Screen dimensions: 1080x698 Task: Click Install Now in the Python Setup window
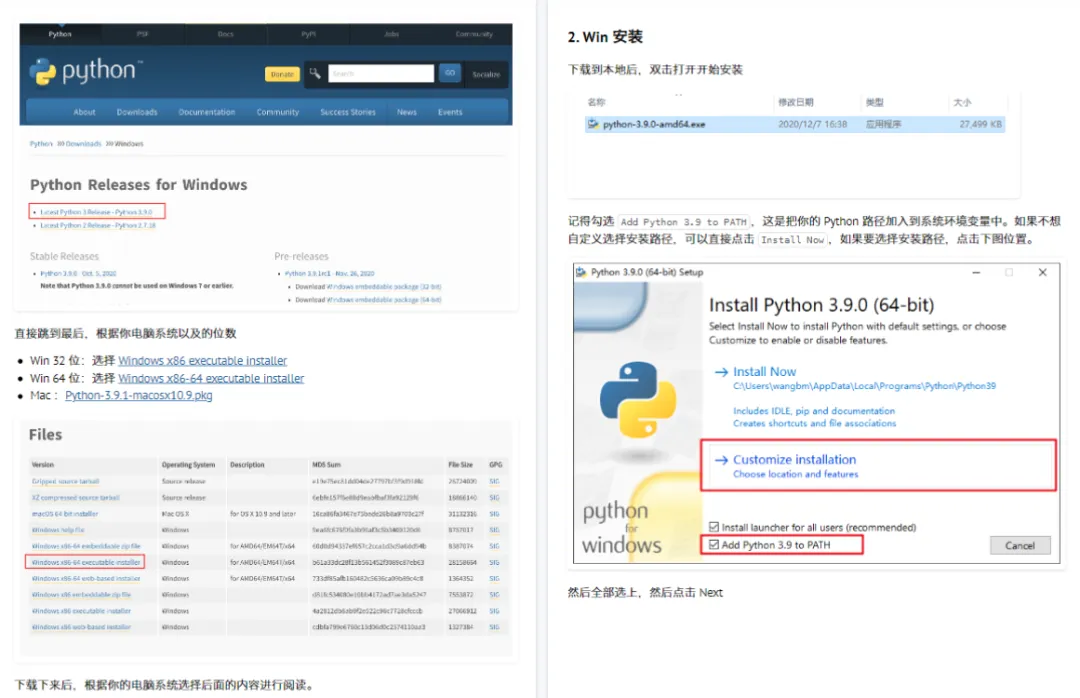(x=765, y=371)
